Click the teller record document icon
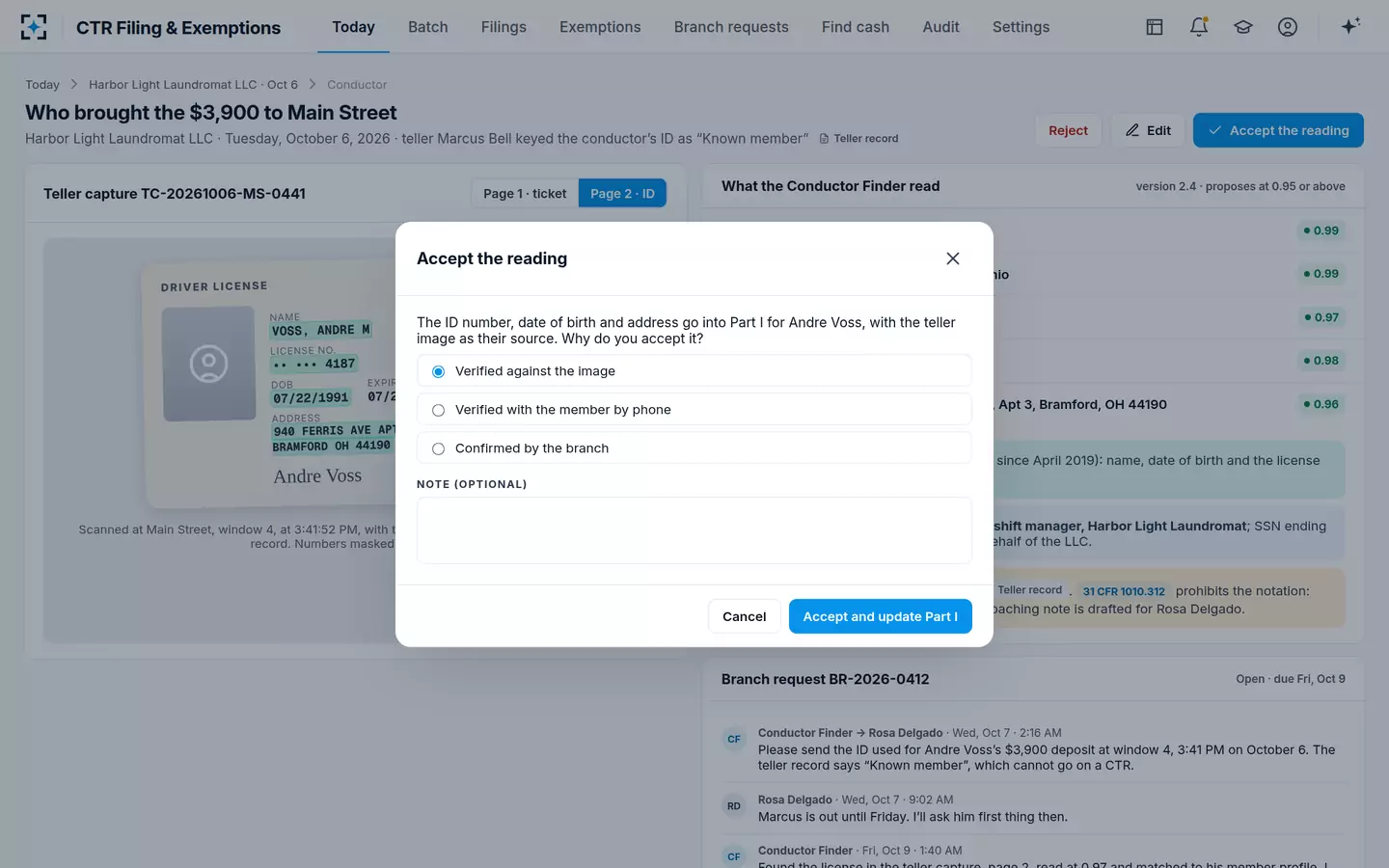 point(824,139)
